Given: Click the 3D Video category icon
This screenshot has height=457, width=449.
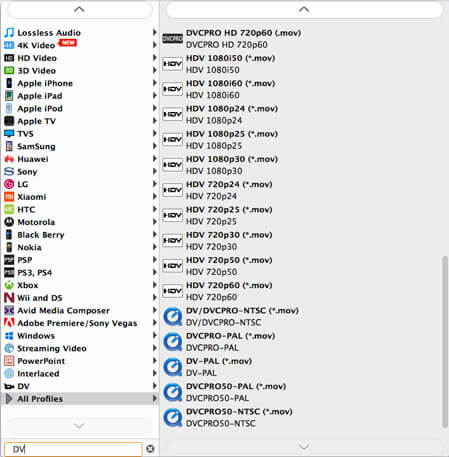Looking at the screenshot, I should tap(9, 70).
